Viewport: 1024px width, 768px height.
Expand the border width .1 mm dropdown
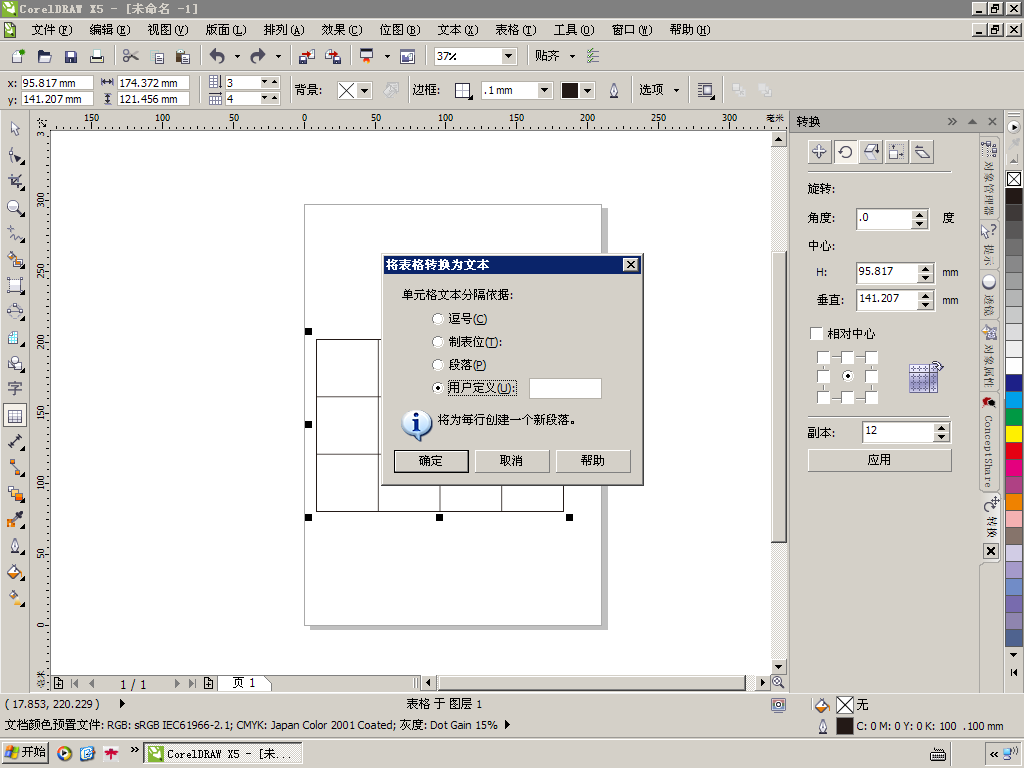[544, 90]
